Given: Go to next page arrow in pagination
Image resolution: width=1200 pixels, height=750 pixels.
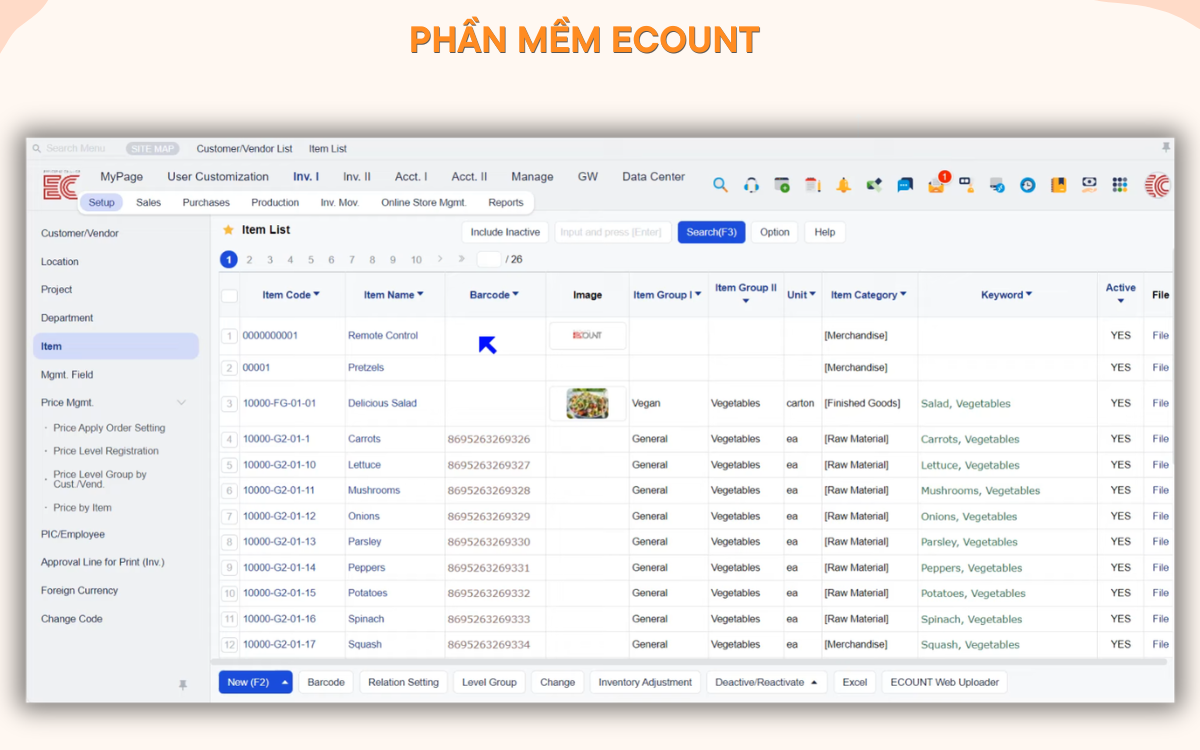Looking at the screenshot, I should [x=440, y=259].
